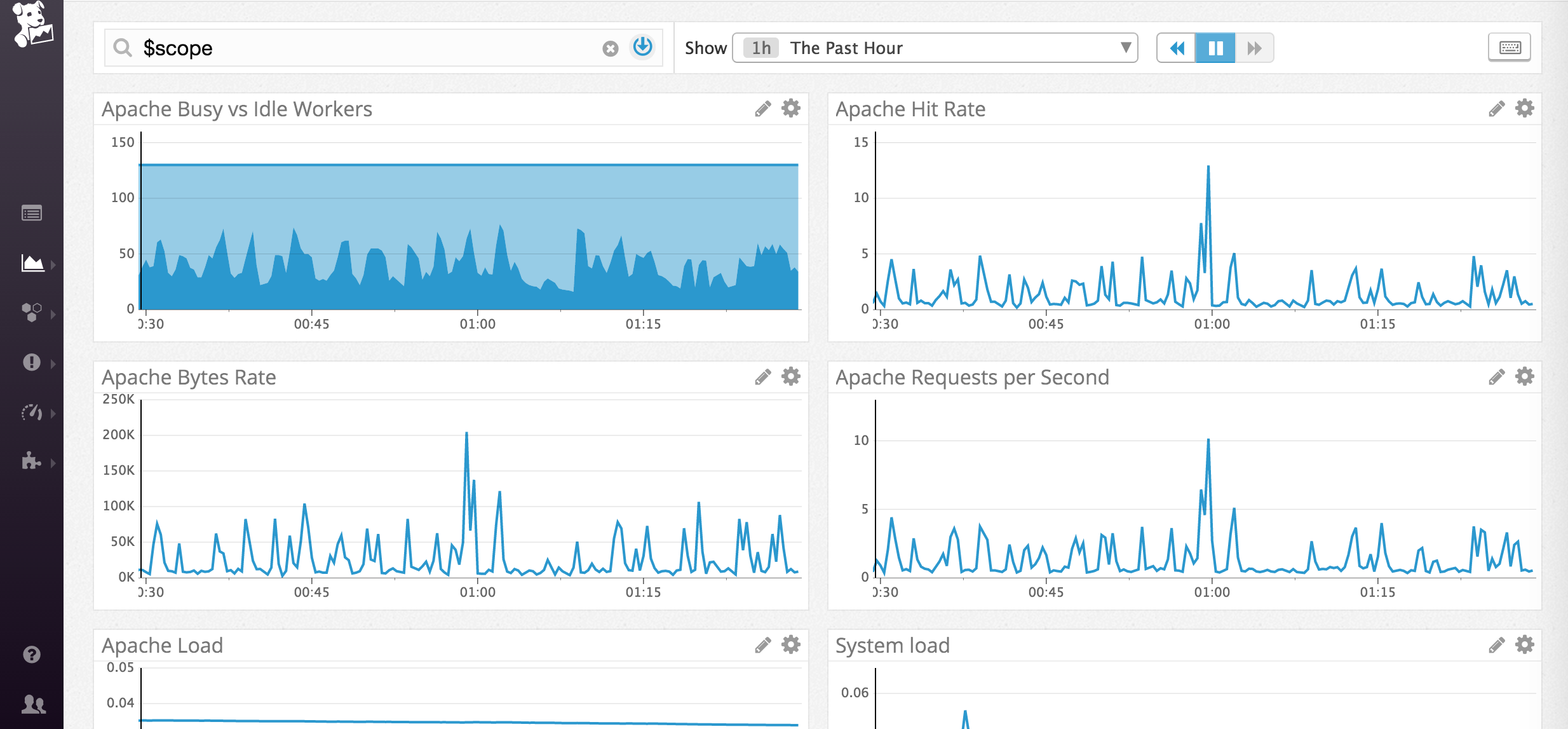This screenshot has height=729, width=1568.
Task: Click the Monitors alert icon in sidebar
Action: click(32, 363)
